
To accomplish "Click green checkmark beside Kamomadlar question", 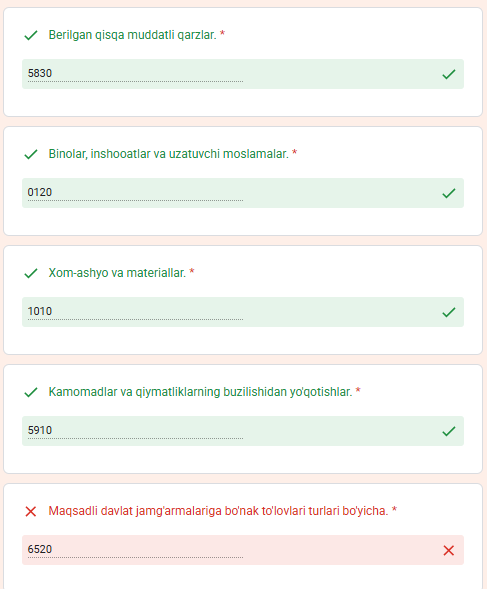I will 31,392.
